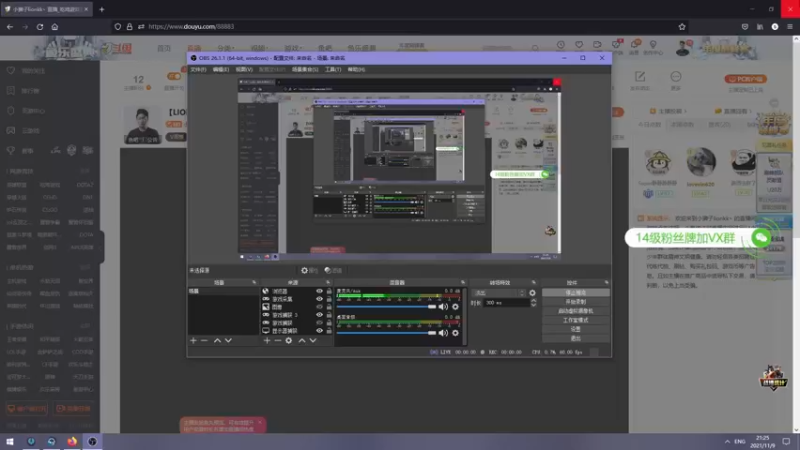Screen dimensions: 800x450
Task: Open OBS settings from controls
Action: point(576,330)
